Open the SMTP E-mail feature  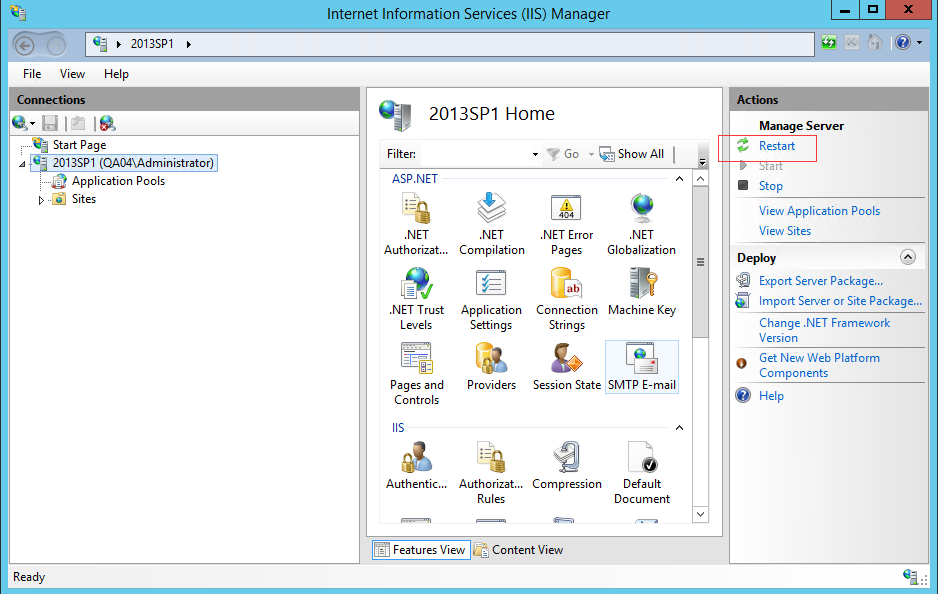click(x=641, y=360)
